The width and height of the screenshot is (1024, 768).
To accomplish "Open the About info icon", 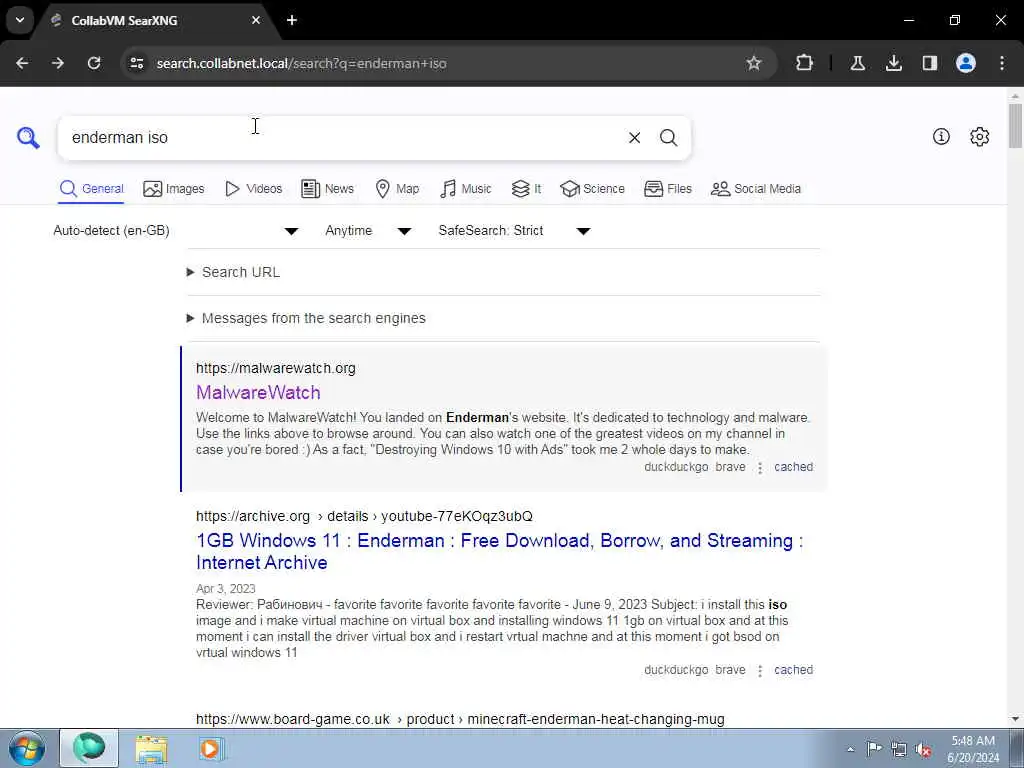I will 941,136.
